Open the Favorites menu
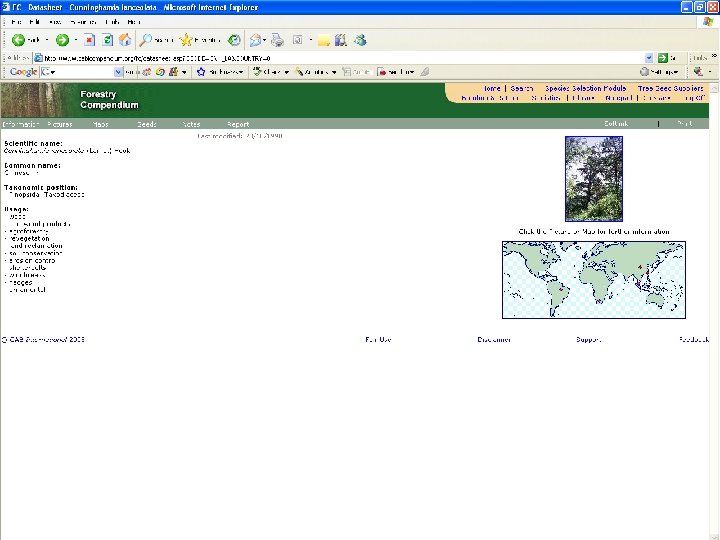 coord(83,22)
